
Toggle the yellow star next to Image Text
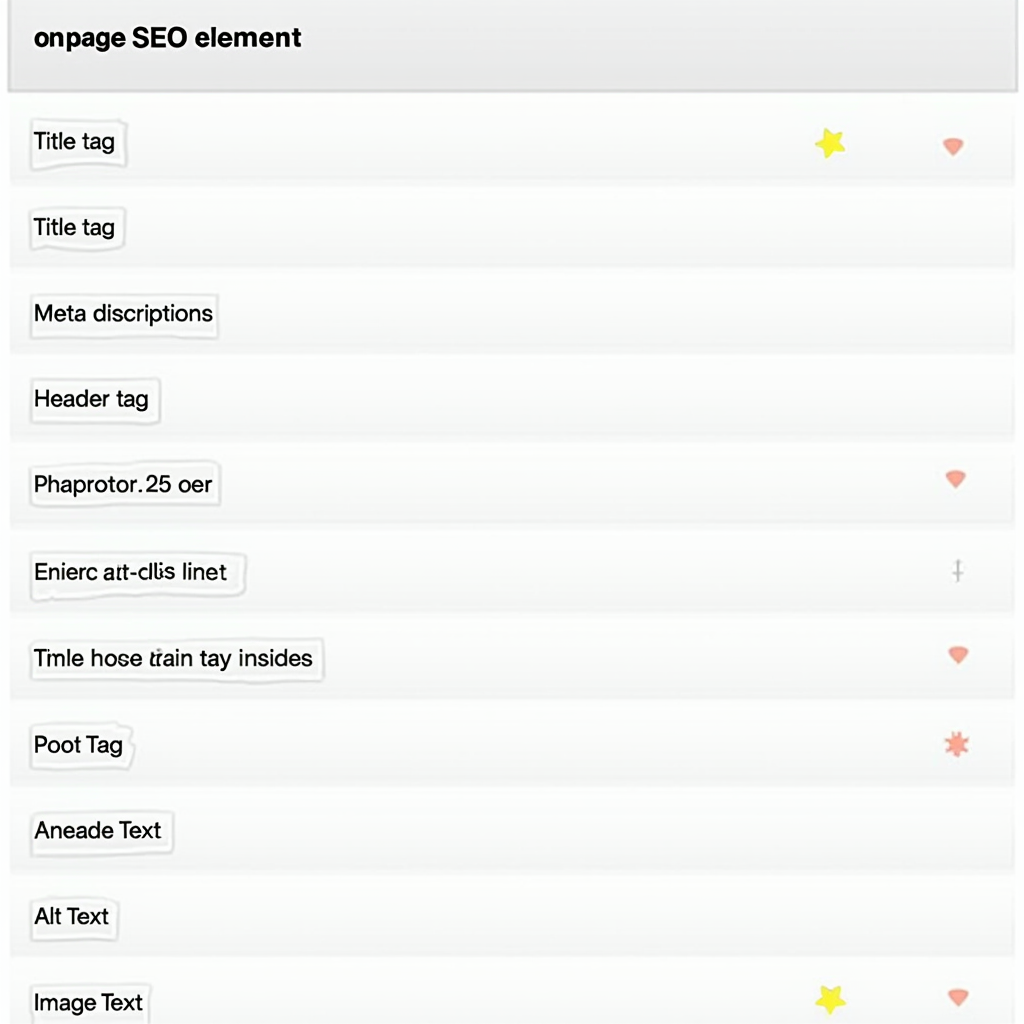[x=828, y=997]
